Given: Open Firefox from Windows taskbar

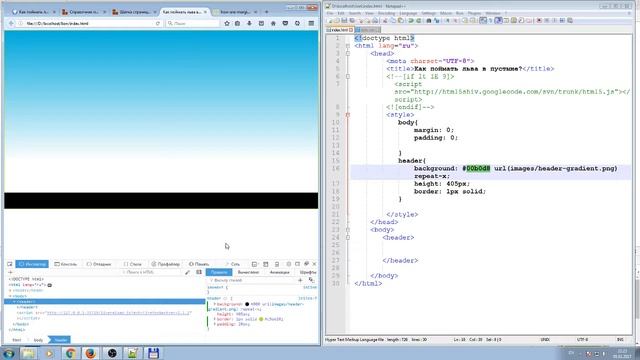Looking at the screenshot, I should (91, 353).
